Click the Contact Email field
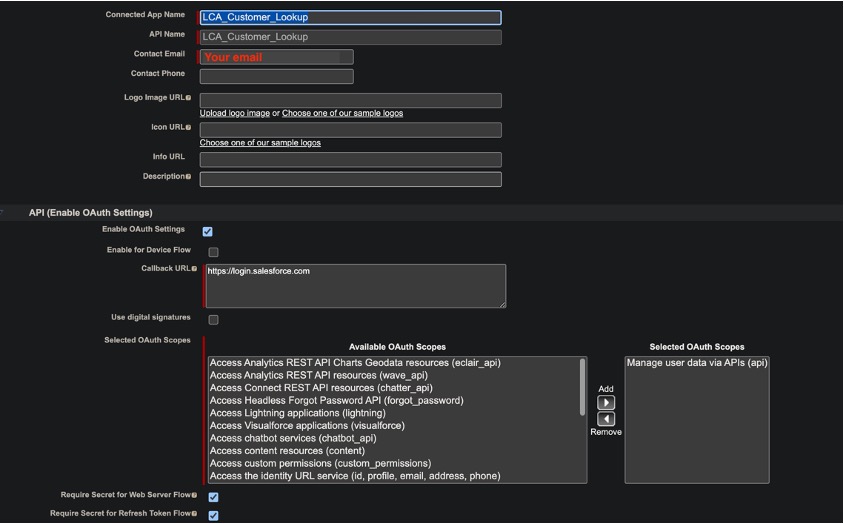This screenshot has height=524, width=844. [277, 57]
